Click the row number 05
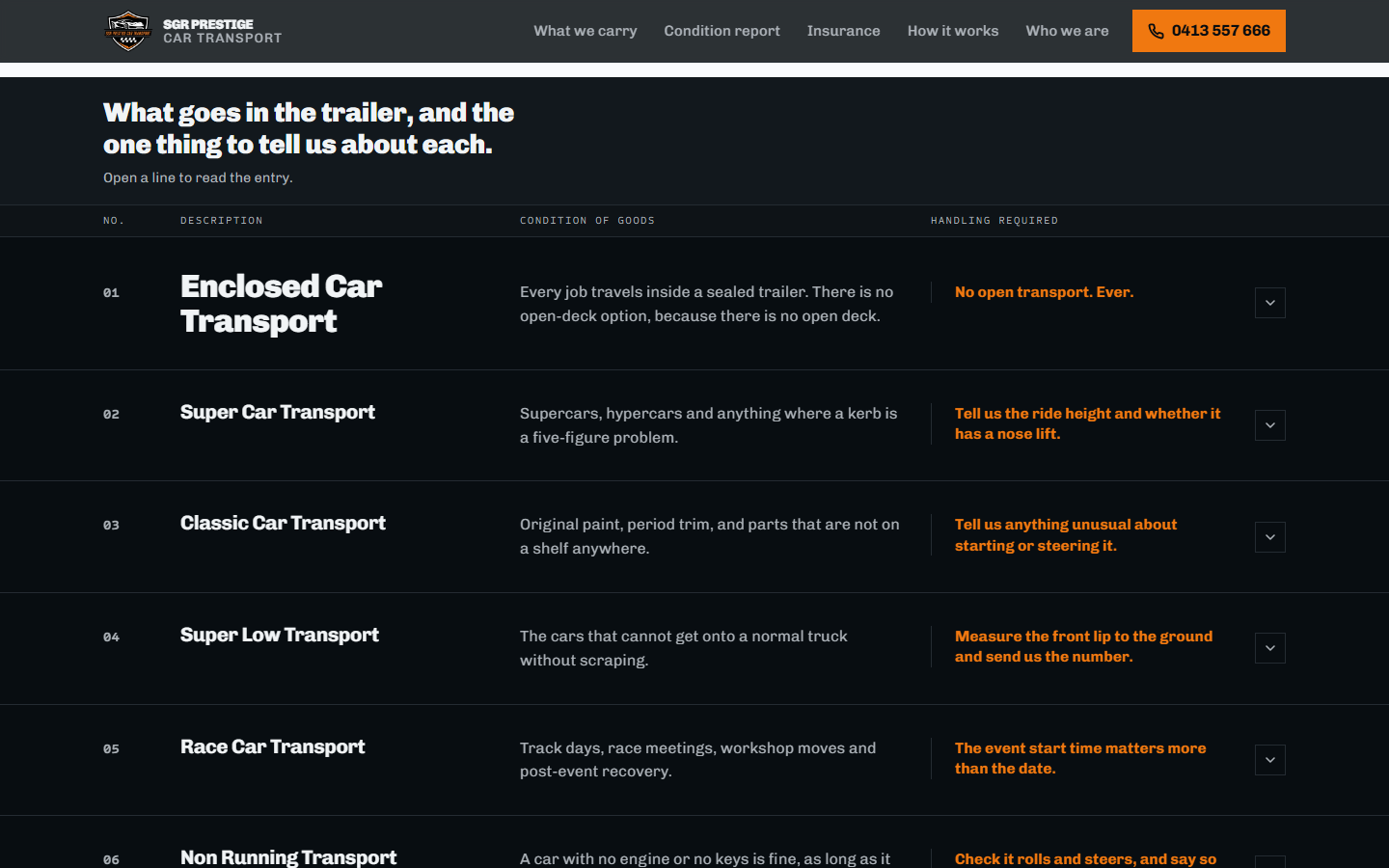 [x=111, y=749]
